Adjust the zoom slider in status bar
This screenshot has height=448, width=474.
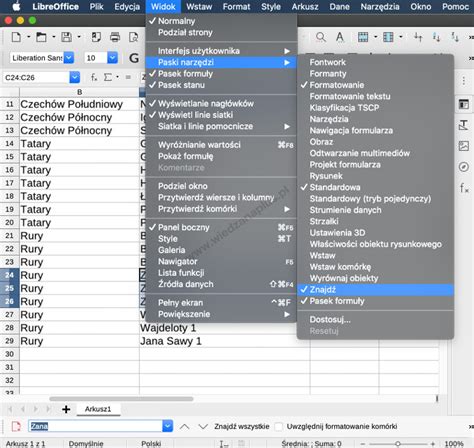coord(397,444)
